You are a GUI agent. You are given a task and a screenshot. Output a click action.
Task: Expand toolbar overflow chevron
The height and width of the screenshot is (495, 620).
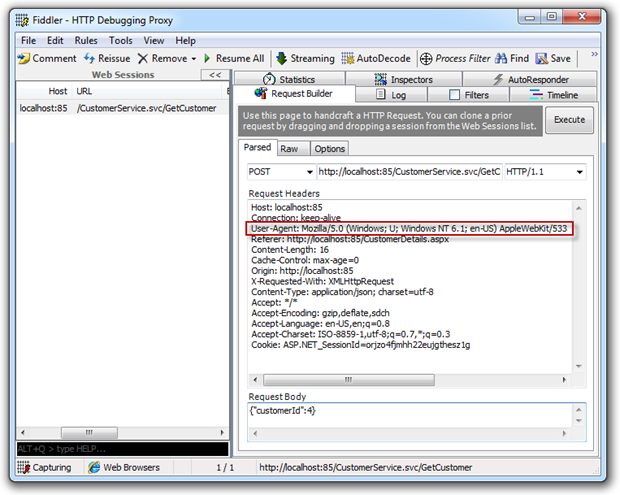[x=594, y=54]
